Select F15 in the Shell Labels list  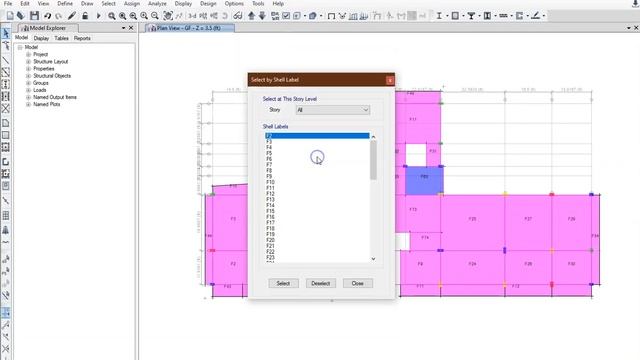(x=318, y=211)
